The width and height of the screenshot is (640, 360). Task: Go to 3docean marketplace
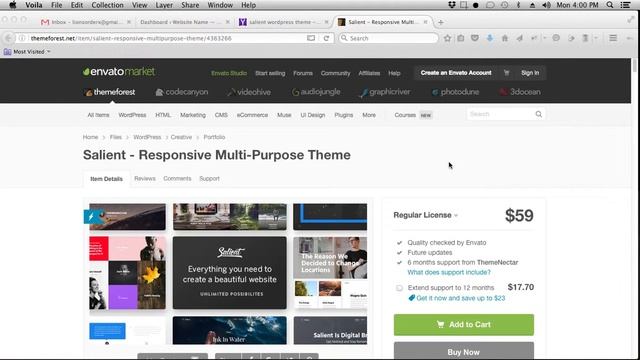coord(520,92)
